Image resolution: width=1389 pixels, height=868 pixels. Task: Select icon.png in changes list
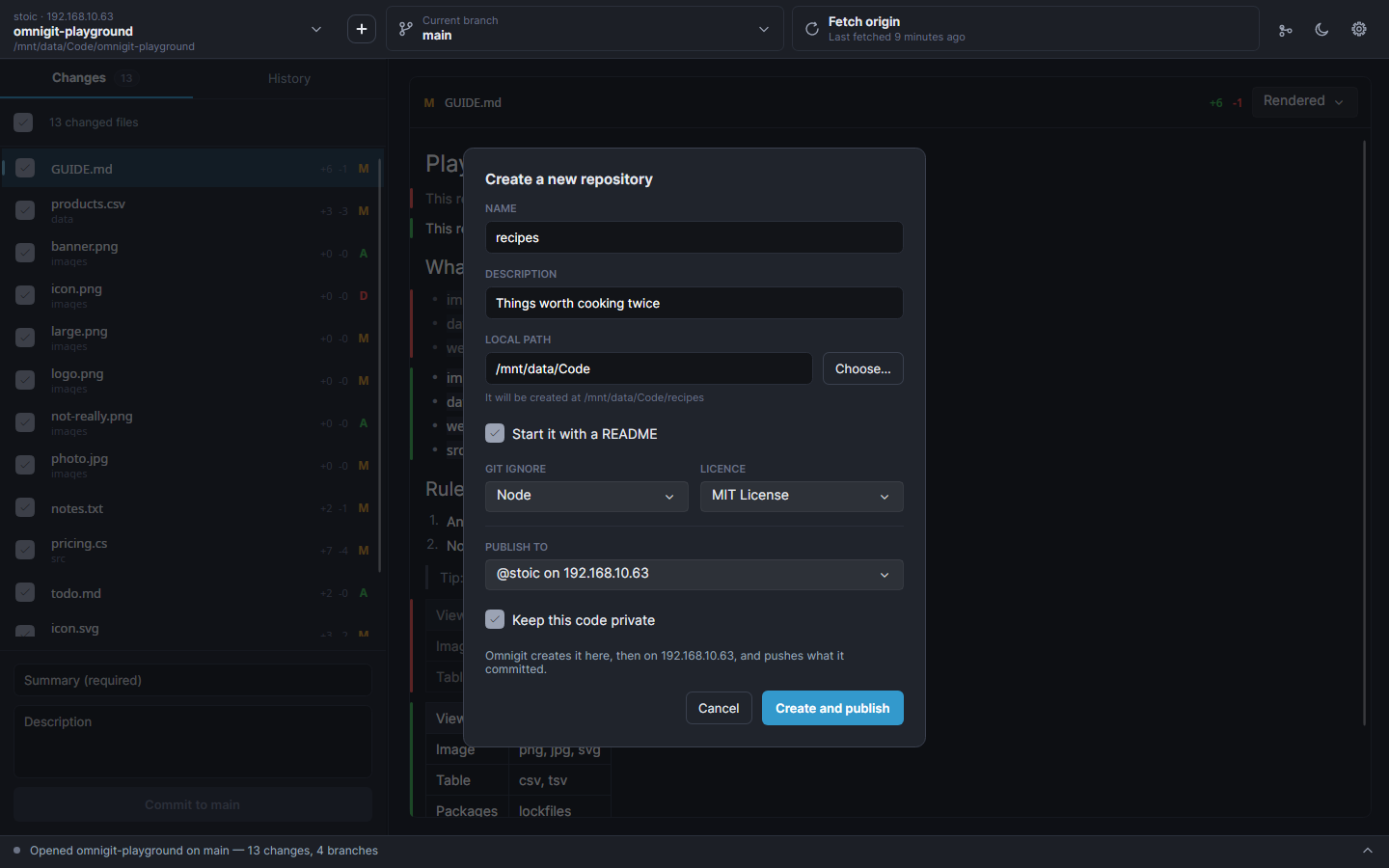193,295
